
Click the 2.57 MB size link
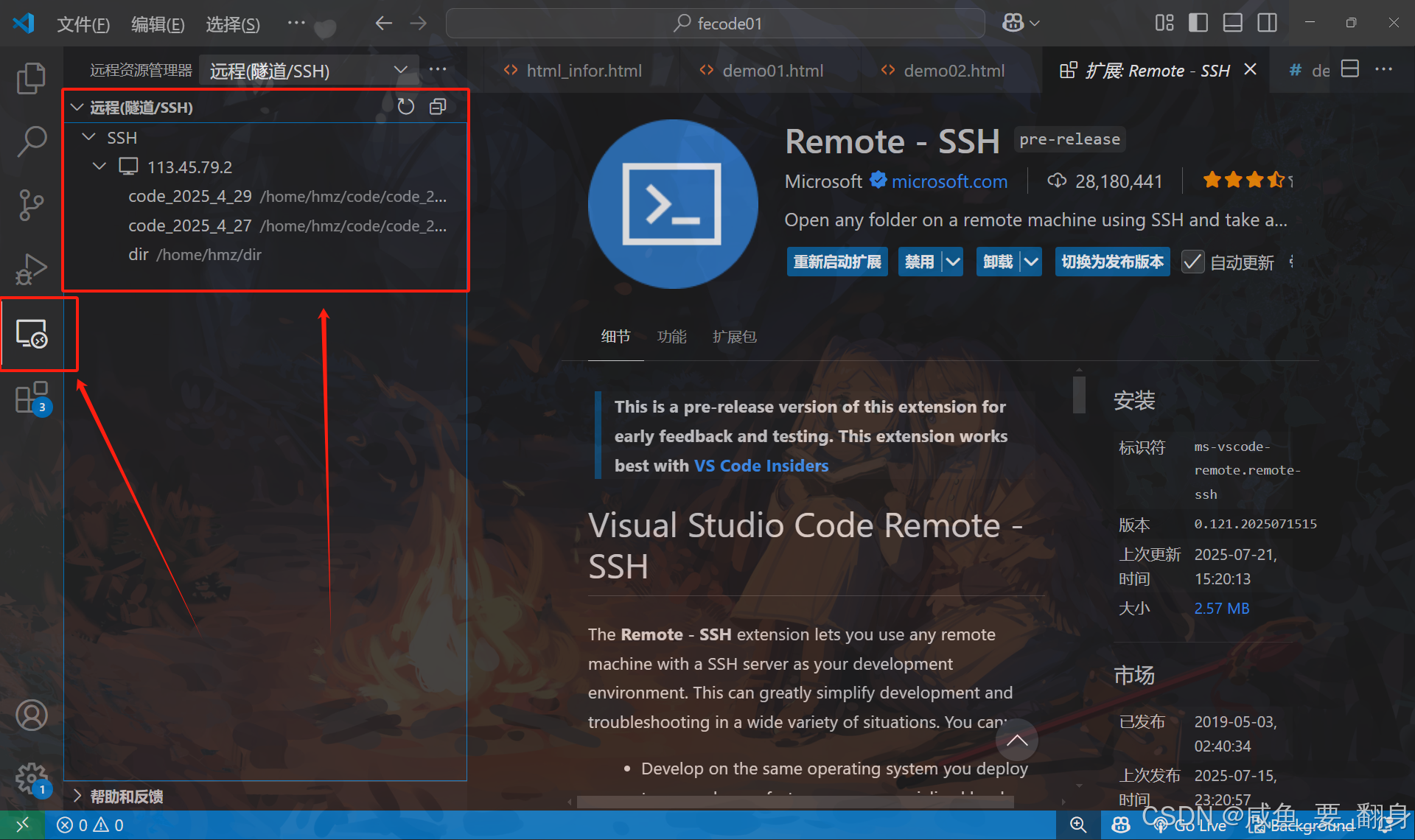(x=1222, y=608)
